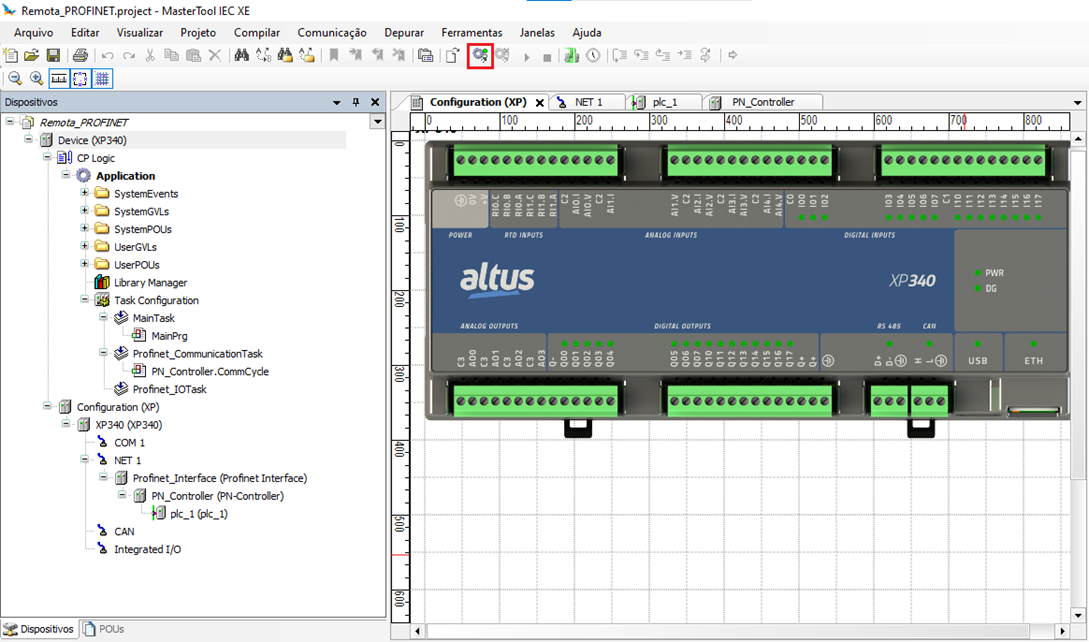Expand the SystemEvents folder
This screenshot has height=642, width=1089.
tap(85, 194)
